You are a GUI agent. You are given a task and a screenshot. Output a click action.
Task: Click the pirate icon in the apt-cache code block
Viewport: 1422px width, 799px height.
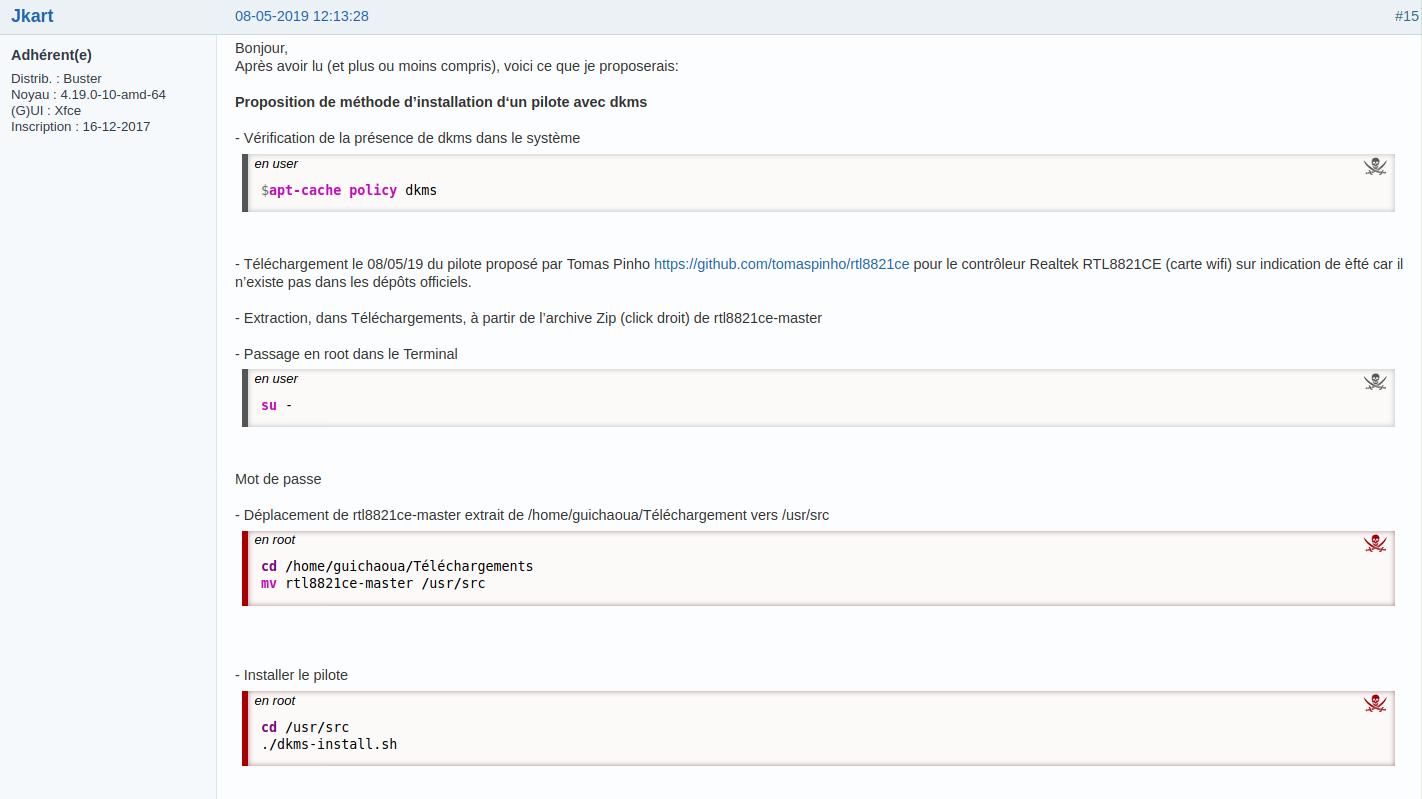[x=1375, y=167]
